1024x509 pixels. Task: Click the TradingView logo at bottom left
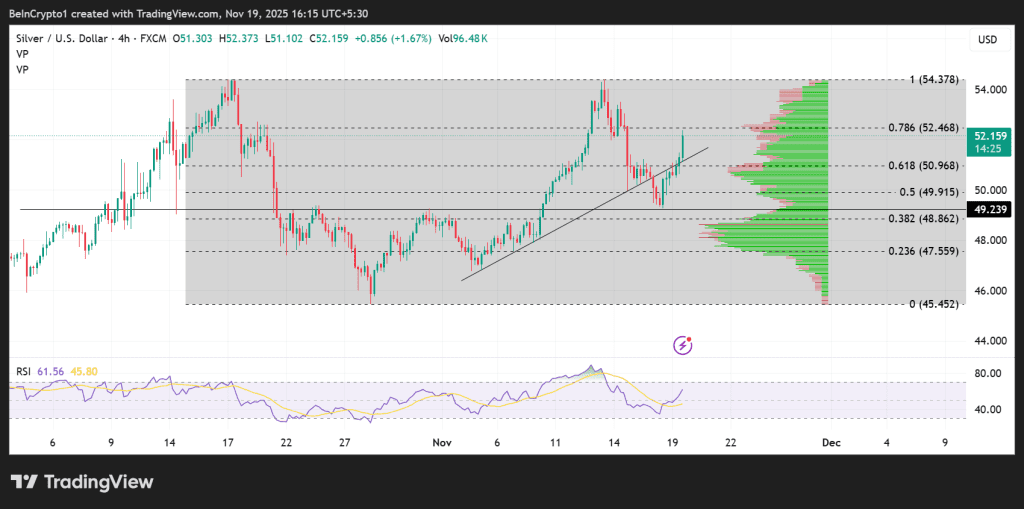pyautogui.click(x=83, y=482)
